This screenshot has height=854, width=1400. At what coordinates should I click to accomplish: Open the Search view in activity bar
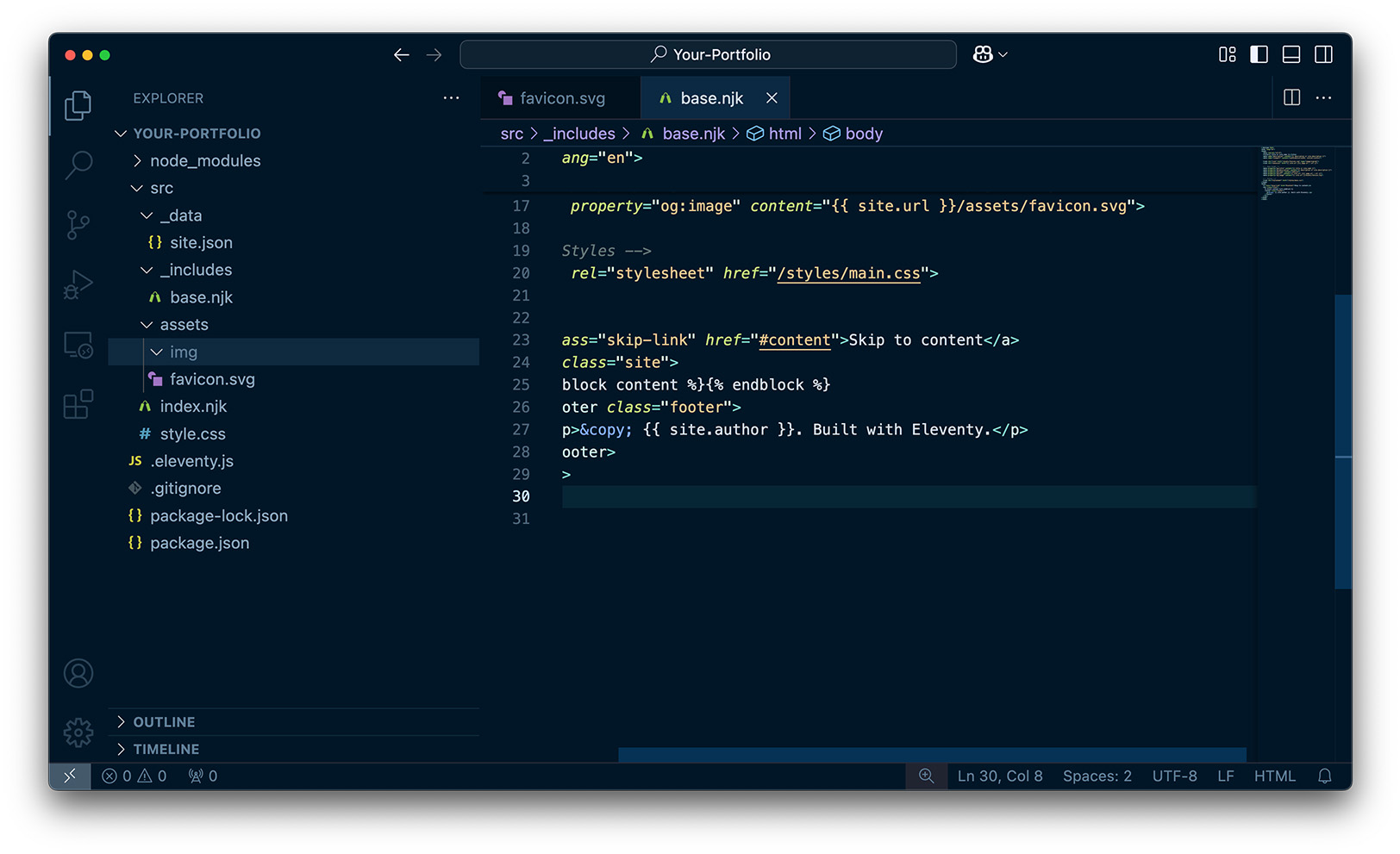coord(78,165)
